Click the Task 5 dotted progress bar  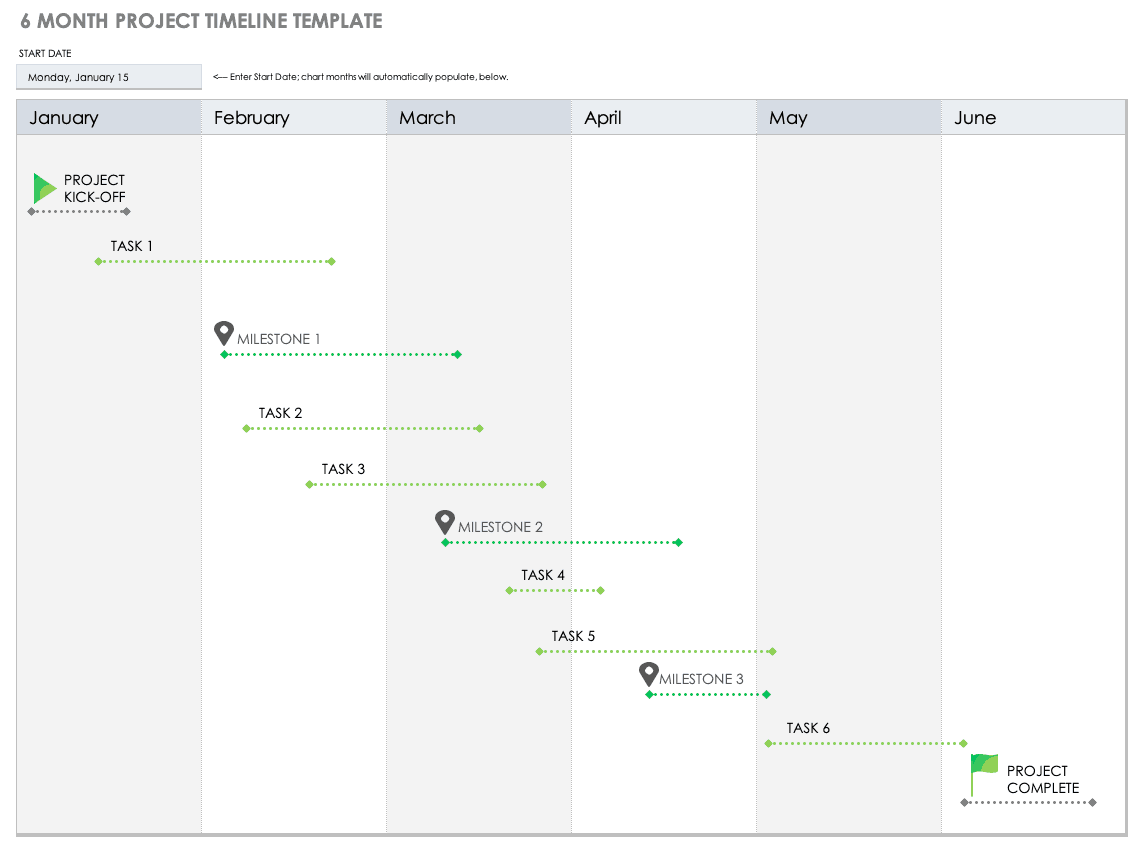tap(655, 650)
